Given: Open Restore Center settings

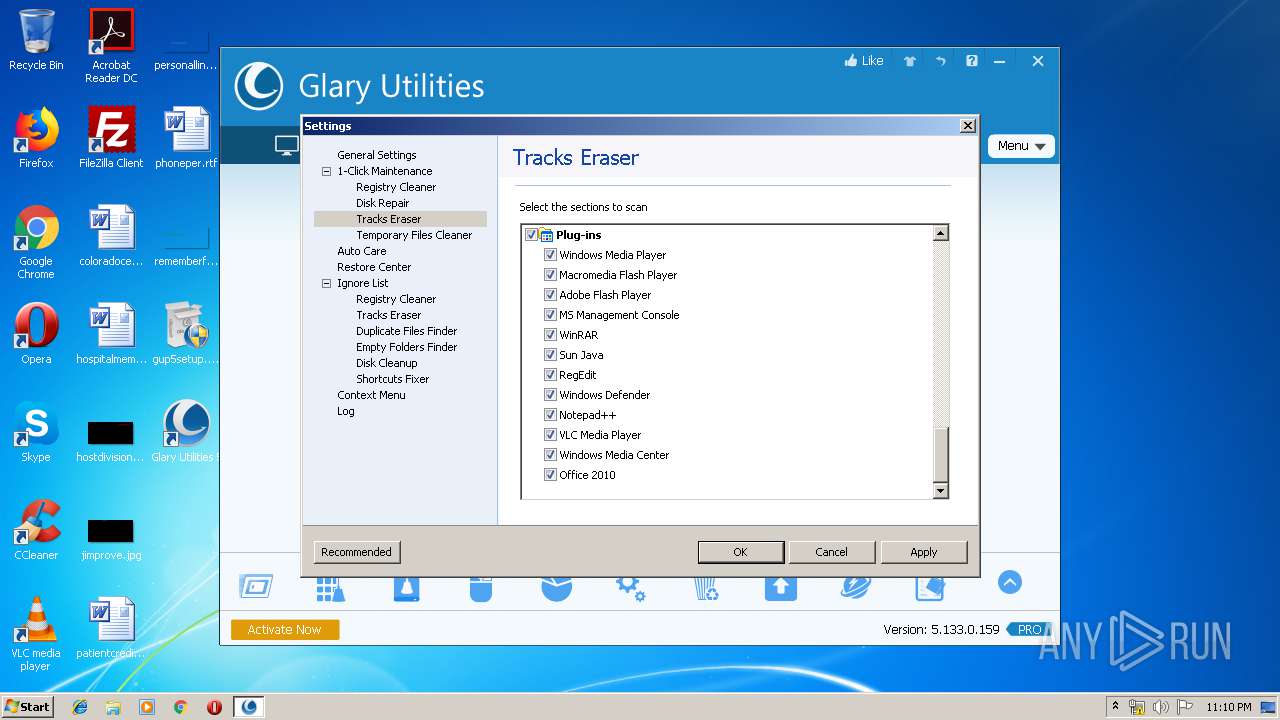Looking at the screenshot, I should coord(374,267).
